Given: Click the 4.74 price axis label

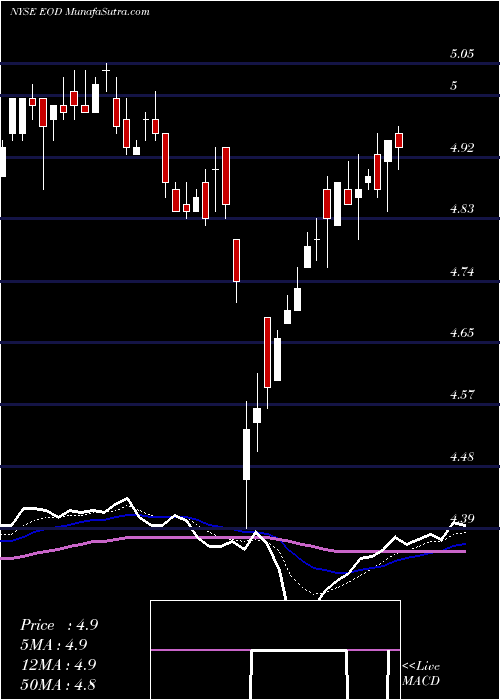Looking at the screenshot, I should pos(462,272).
